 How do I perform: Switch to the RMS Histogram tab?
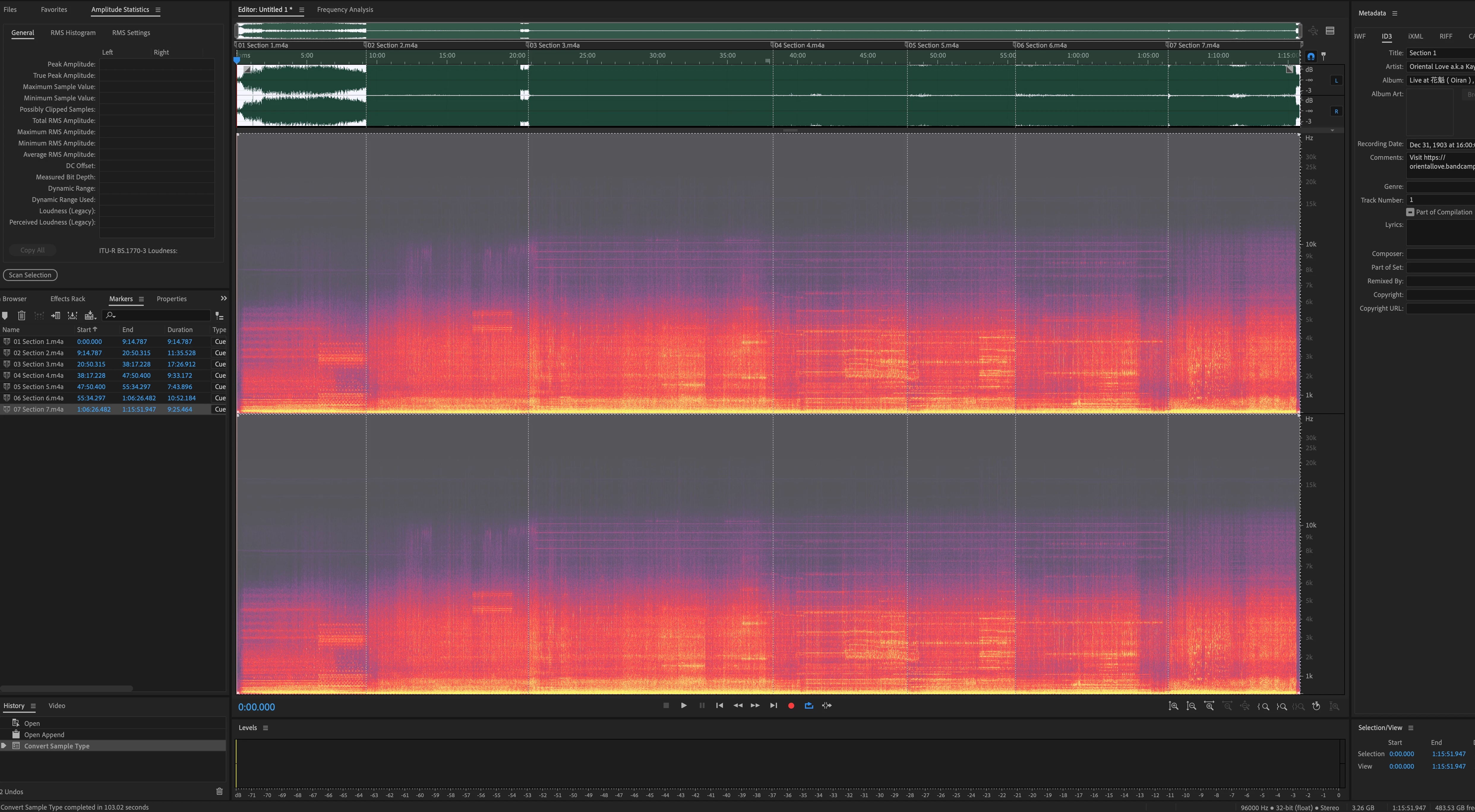pos(73,33)
